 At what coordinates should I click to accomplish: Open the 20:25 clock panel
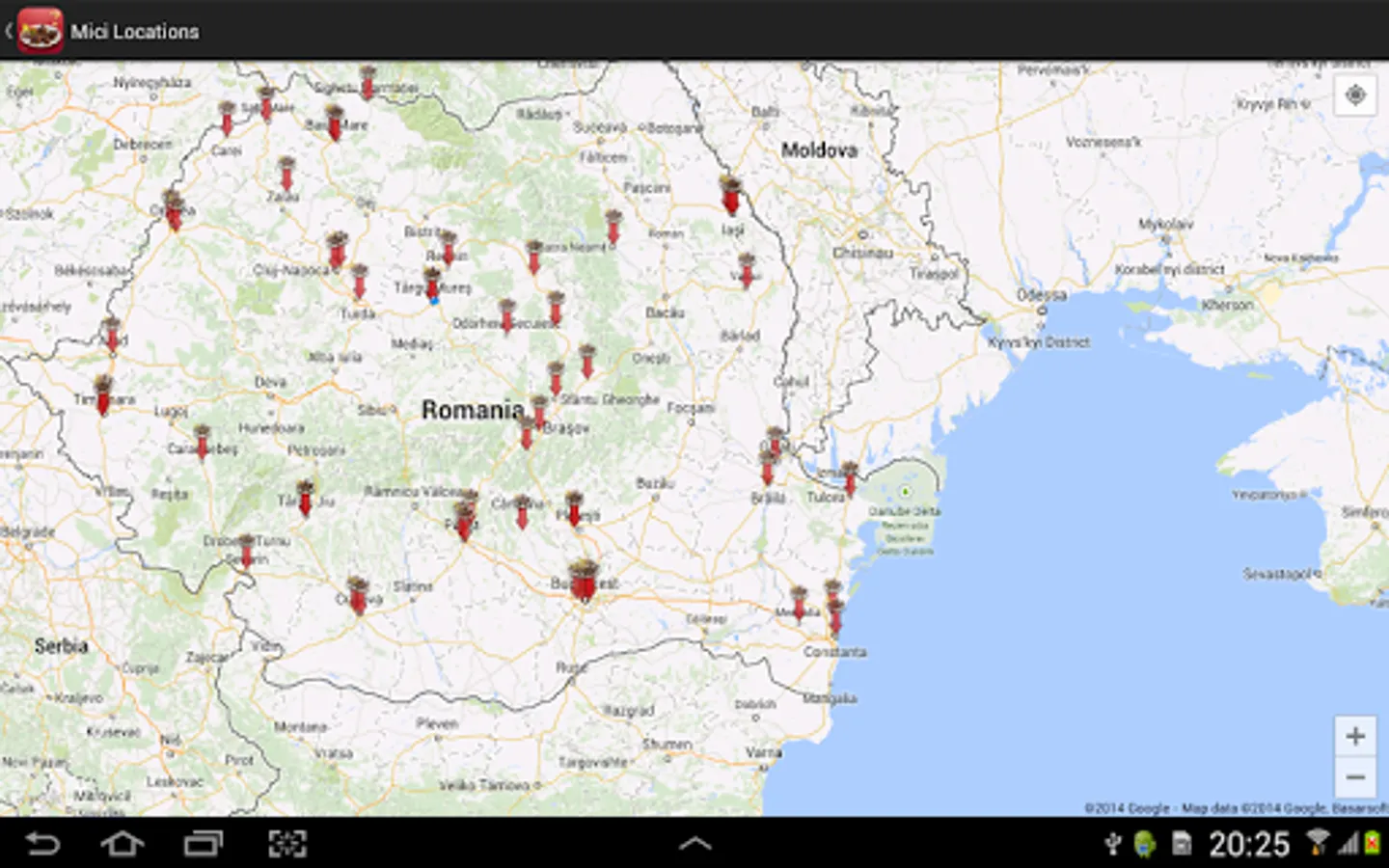(x=1249, y=845)
